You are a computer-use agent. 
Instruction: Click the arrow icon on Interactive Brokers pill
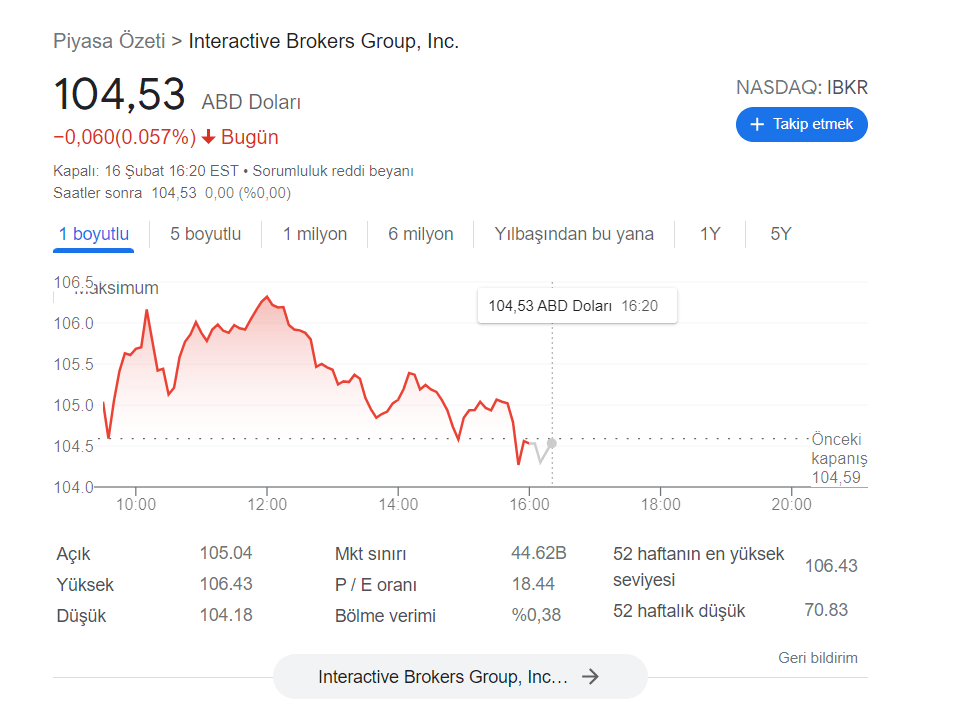point(591,676)
